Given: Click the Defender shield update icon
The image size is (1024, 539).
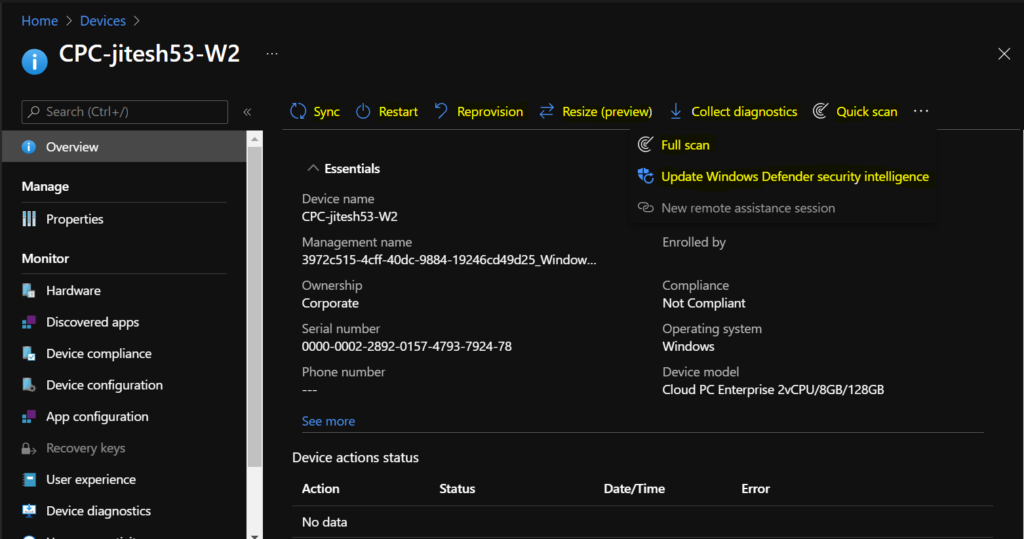Looking at the screenshot, I should (x=645, y=176).
